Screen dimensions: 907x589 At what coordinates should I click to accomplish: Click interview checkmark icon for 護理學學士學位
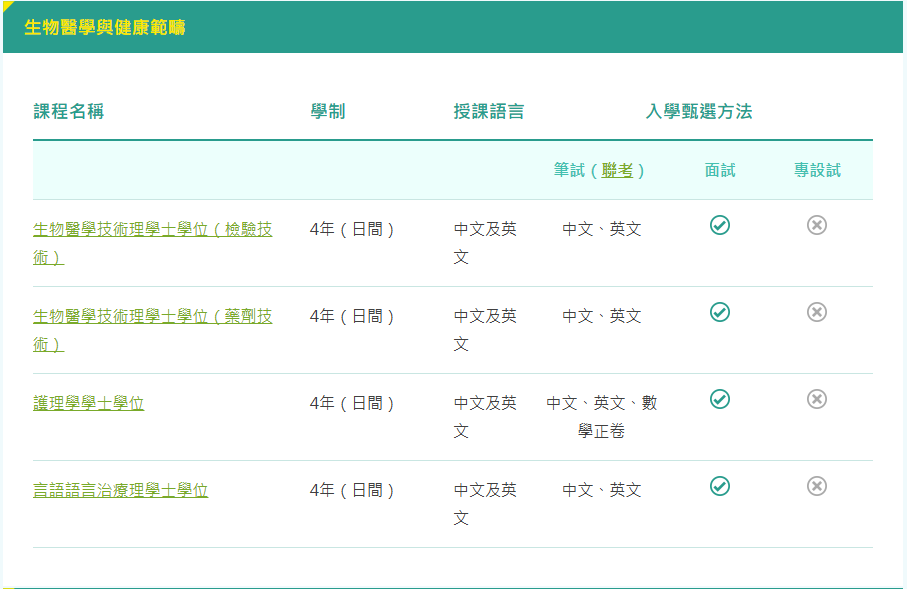[x=720, y=399]
